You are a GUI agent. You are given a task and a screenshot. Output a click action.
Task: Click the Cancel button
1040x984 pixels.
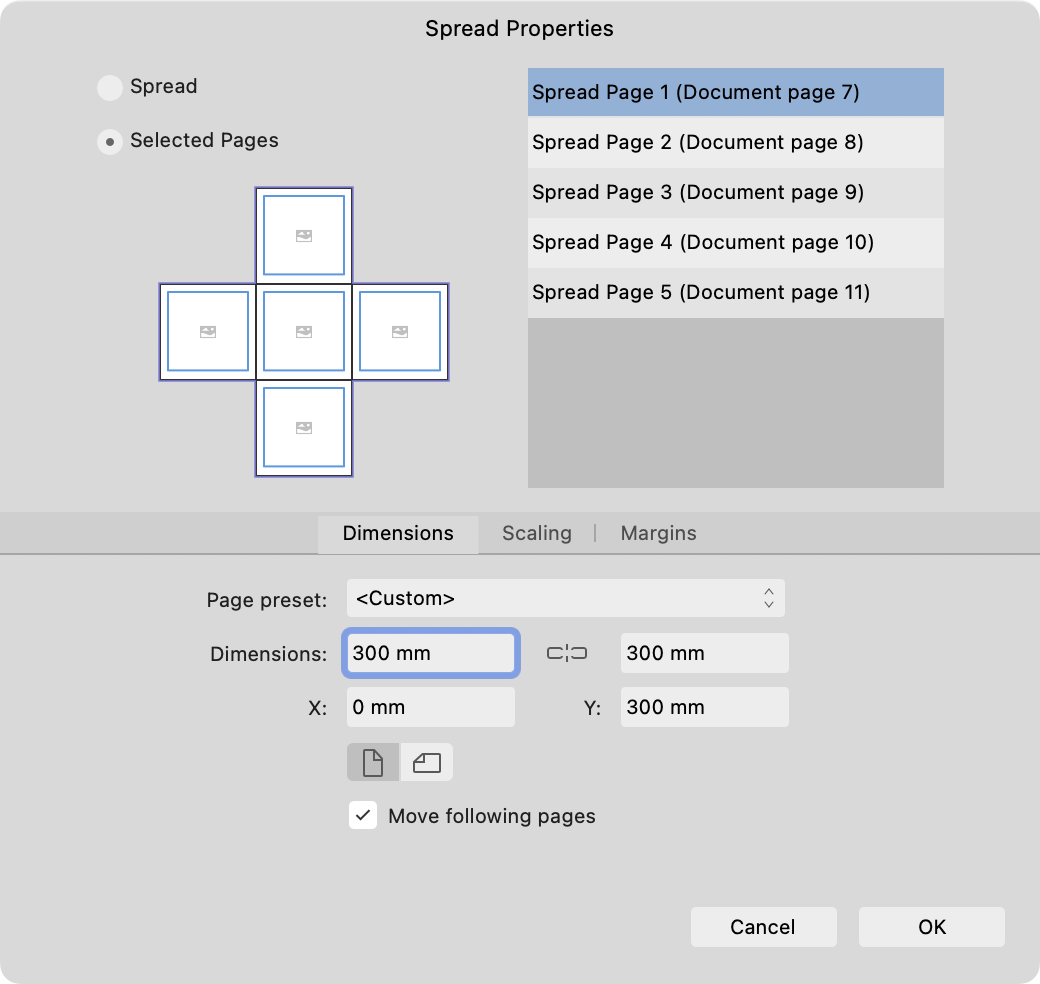pyautogui.click(x=763, y=926)
